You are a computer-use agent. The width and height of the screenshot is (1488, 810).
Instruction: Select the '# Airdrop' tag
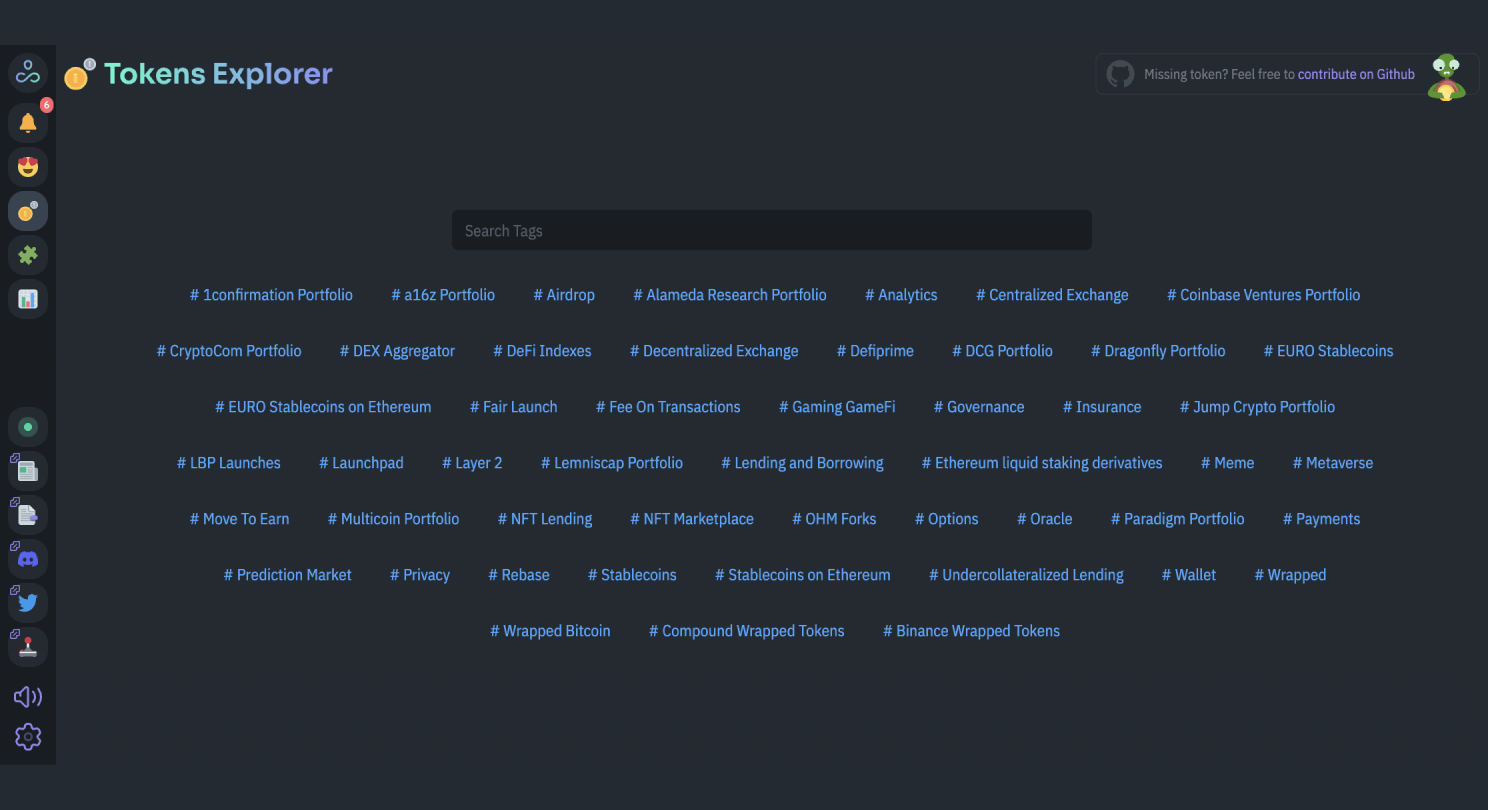(x=564, y=295)
